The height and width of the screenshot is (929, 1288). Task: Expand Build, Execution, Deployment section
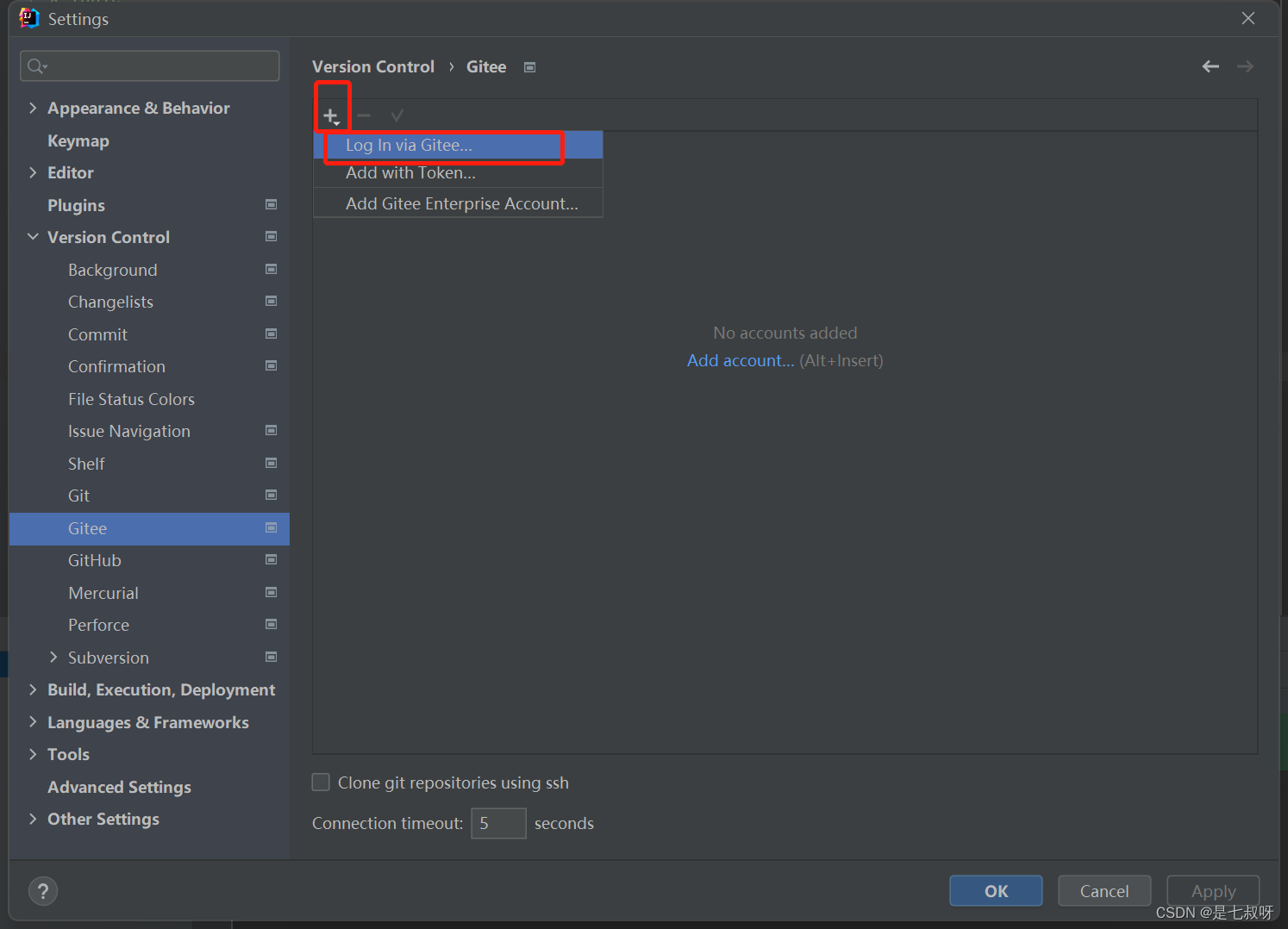click(33, 689)
